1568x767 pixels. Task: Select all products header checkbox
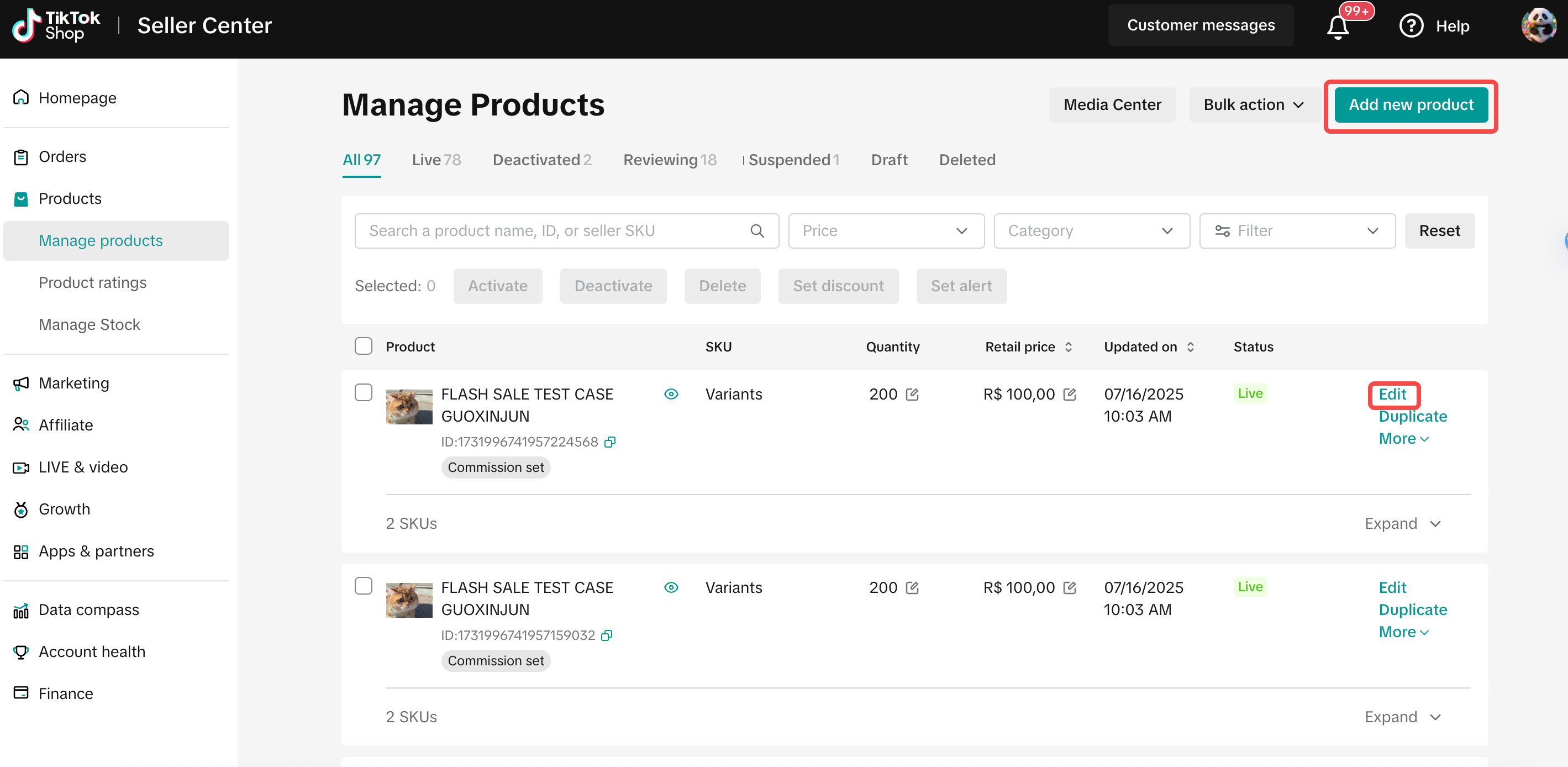pos(364,346)
